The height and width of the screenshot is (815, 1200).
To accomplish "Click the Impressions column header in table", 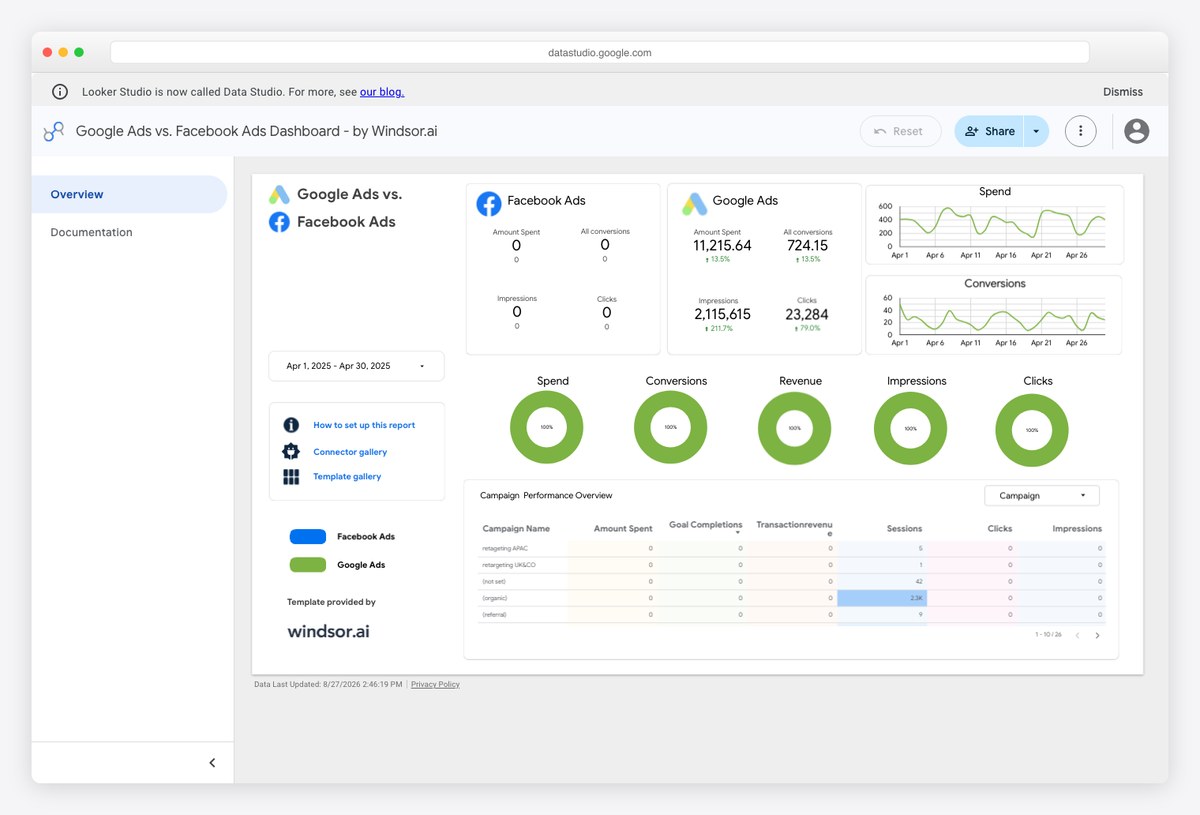I will coord(1077,529).
